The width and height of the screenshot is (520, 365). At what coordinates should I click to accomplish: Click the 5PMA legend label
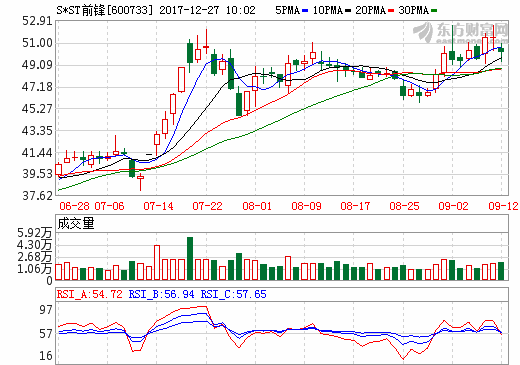click(288, 10)
